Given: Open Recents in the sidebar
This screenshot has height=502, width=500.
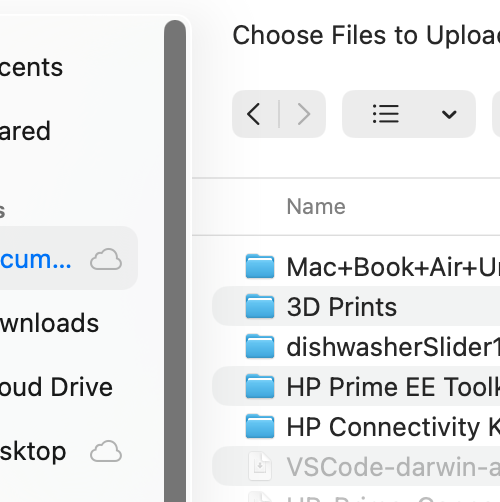Looking at the screenshot, I should (x=31, y=67).
